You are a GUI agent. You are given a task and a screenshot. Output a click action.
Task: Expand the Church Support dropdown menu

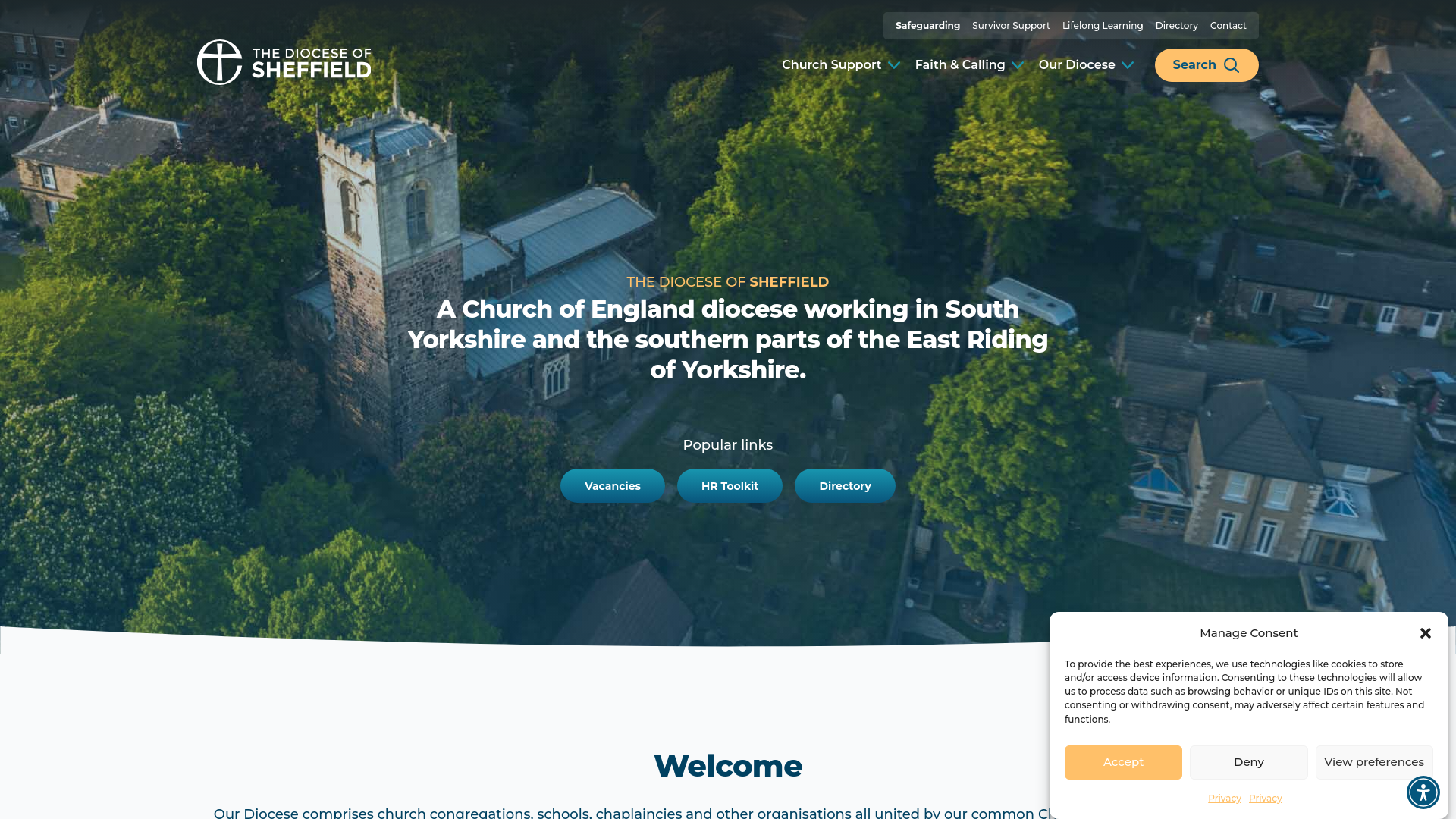click(x=840, y=65)
